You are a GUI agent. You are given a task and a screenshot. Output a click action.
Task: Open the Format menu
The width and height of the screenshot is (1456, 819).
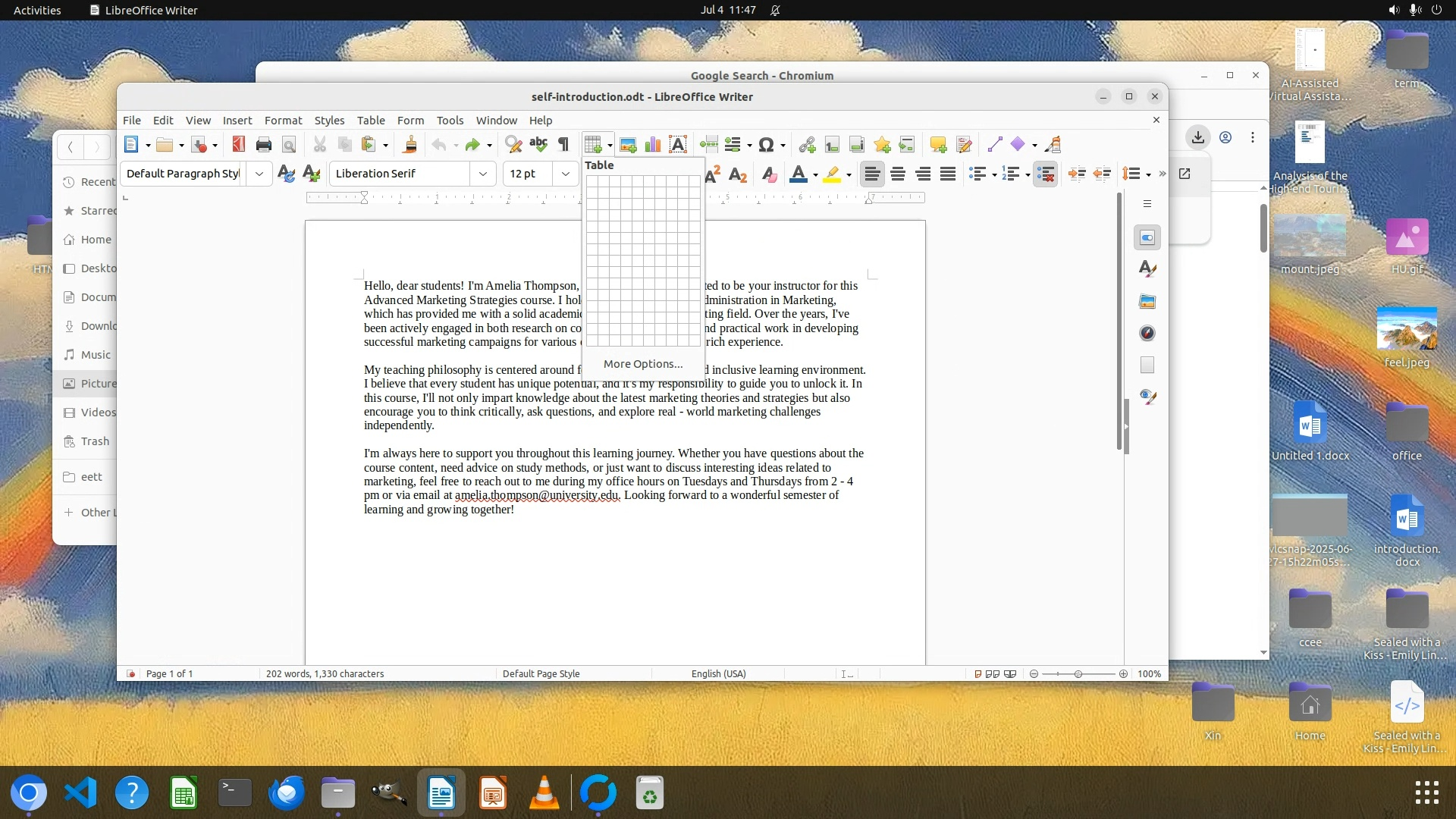[283, 120]
